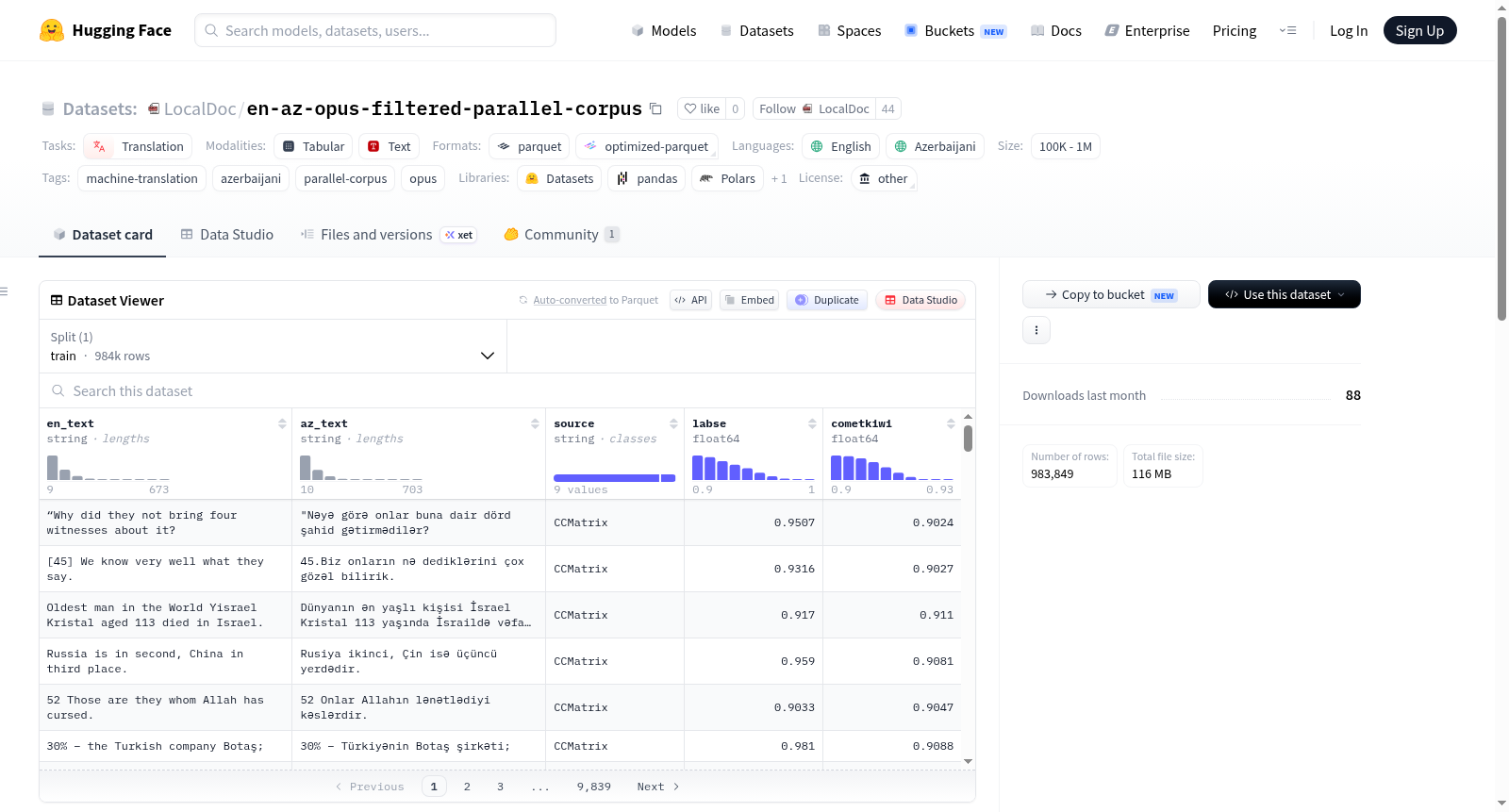
Task: Select the Tabular modality tag
Action: click(x=314, y=146)
